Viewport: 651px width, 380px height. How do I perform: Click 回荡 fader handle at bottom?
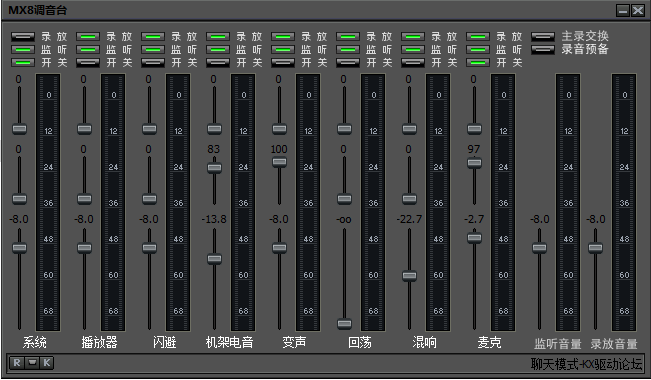[x=344, y=324]
